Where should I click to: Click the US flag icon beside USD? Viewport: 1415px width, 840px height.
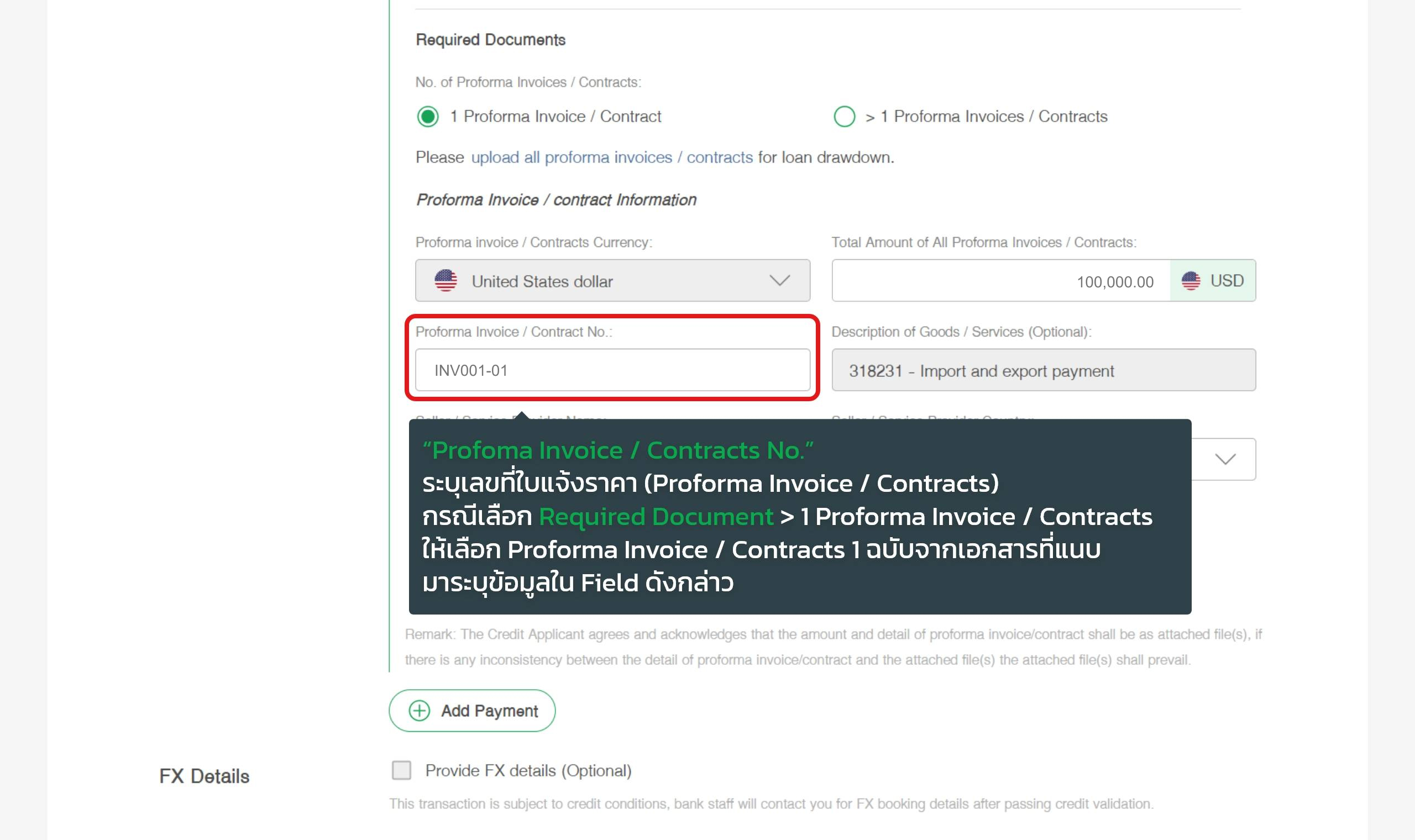click(x=1190, y=281)
